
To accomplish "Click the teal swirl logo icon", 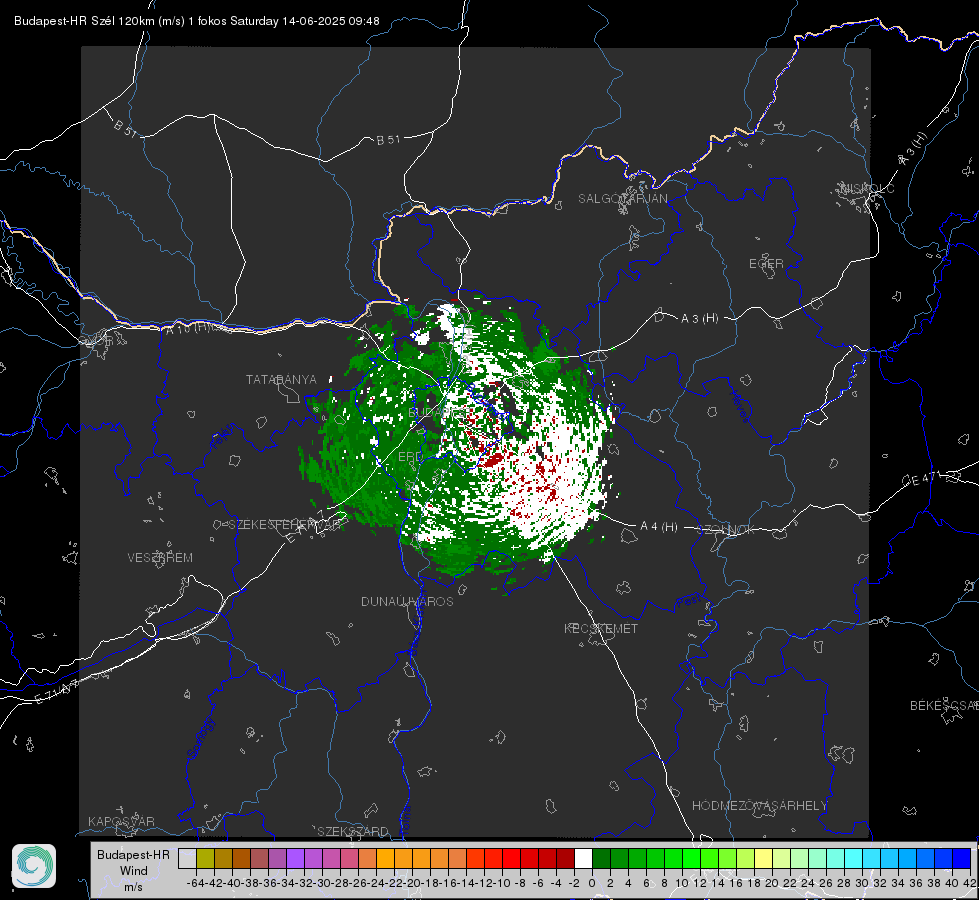I will click(x=34, y=866).
